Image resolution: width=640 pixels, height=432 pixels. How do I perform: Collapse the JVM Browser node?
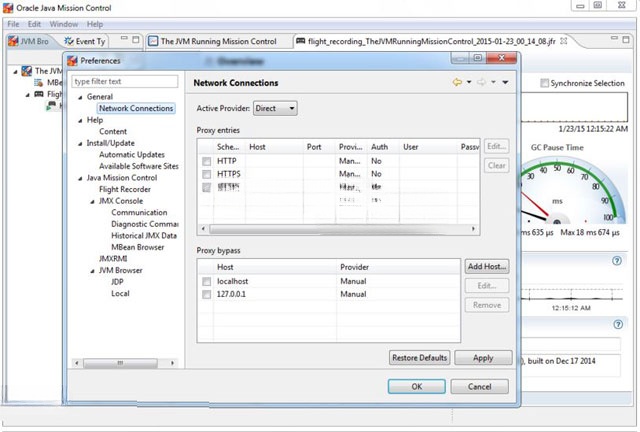93,271
